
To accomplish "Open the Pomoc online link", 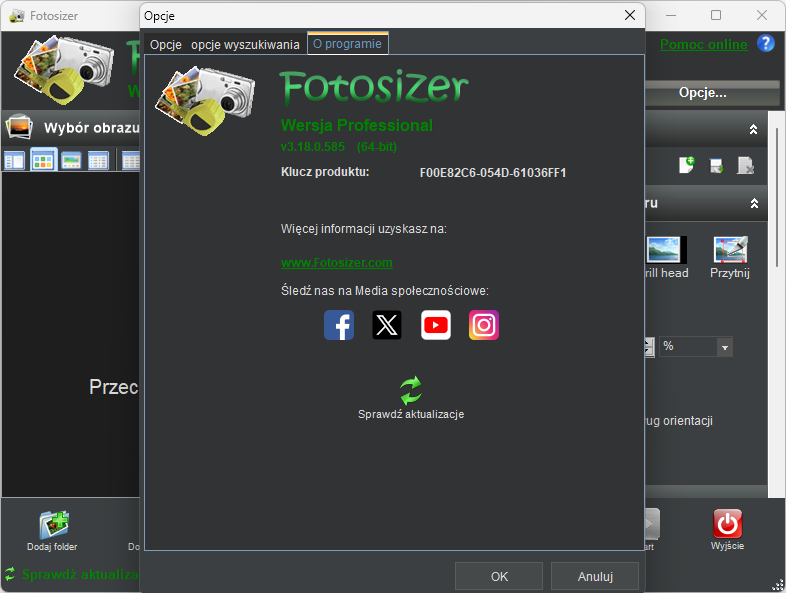I will pos(703,44).
